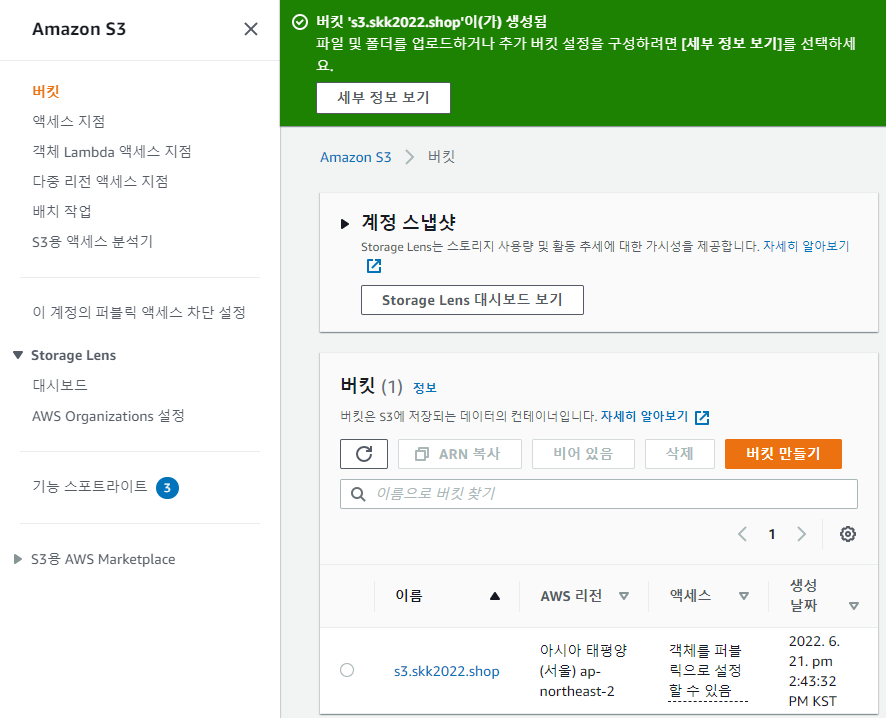Viewport: 886px width, 718px height.
Task: Click Storage Lens 대시보드 보기 button
Action: point(472,299)
